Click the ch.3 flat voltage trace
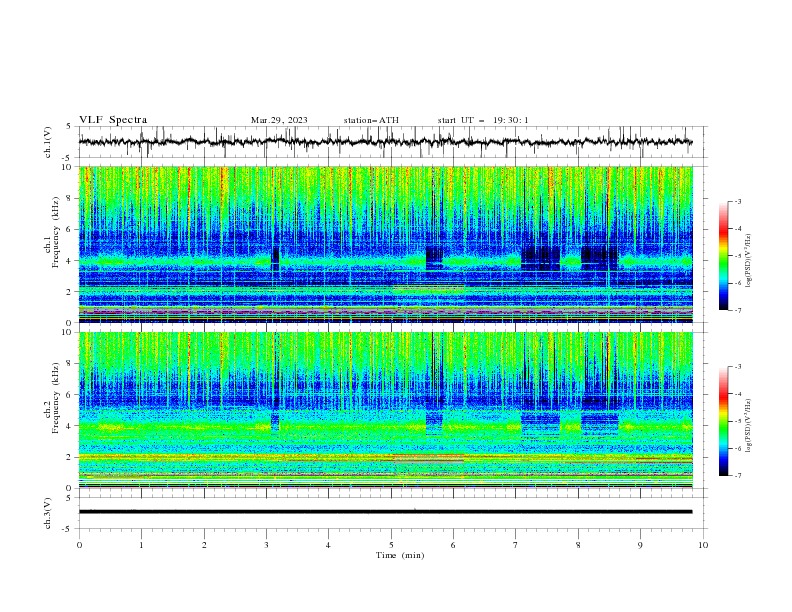 pyautogui.click(x=385, y=512)
